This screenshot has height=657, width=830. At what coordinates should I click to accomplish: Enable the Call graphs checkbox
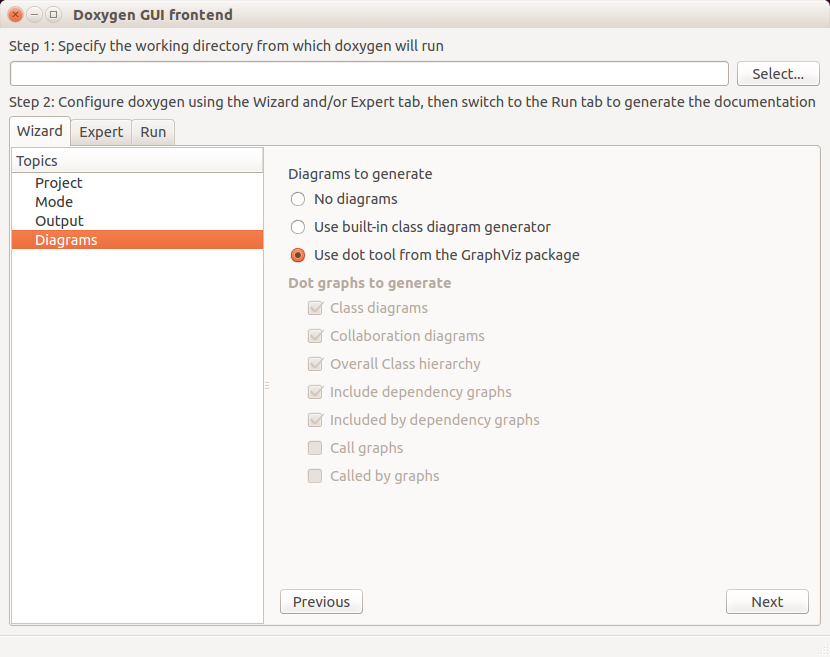315,448
